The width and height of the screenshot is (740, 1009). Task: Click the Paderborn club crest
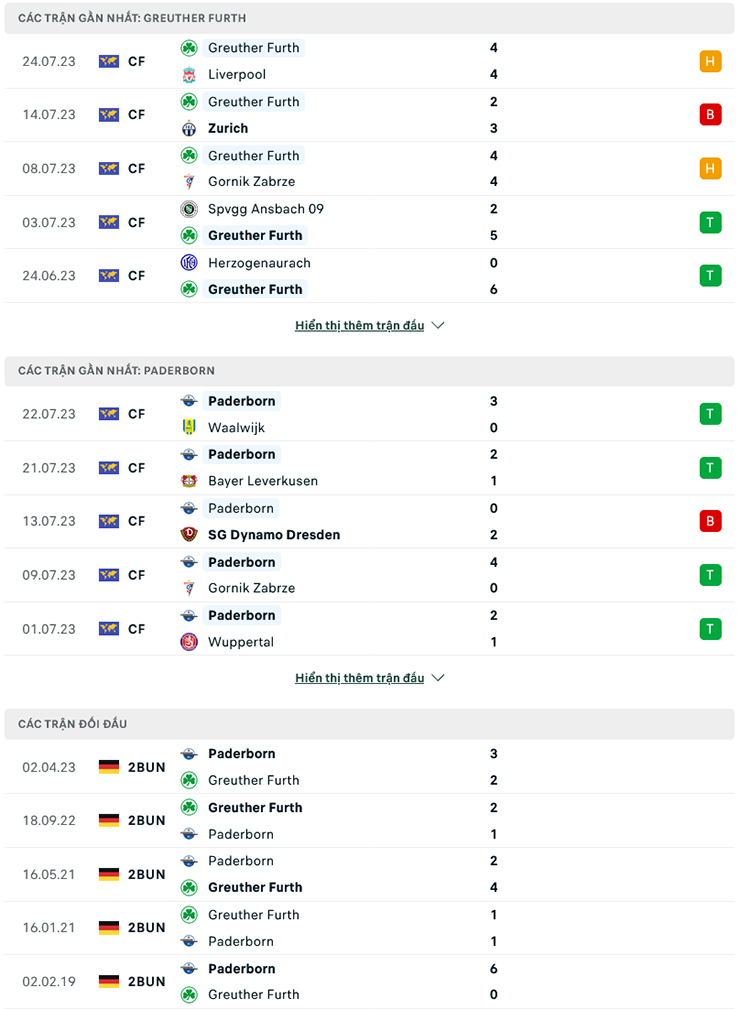point(189,401)
